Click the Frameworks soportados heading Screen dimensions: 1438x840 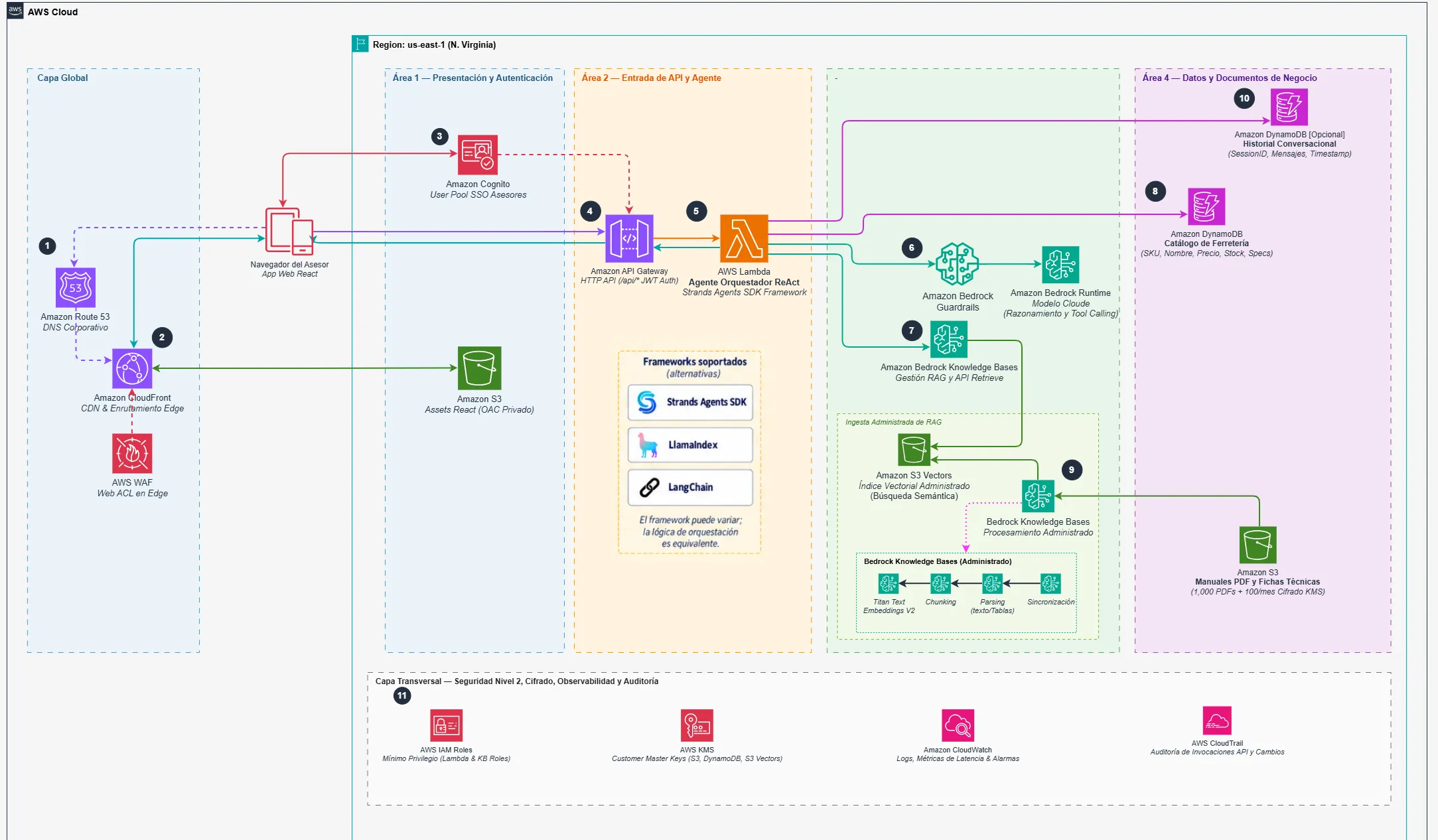coord(695,362)
